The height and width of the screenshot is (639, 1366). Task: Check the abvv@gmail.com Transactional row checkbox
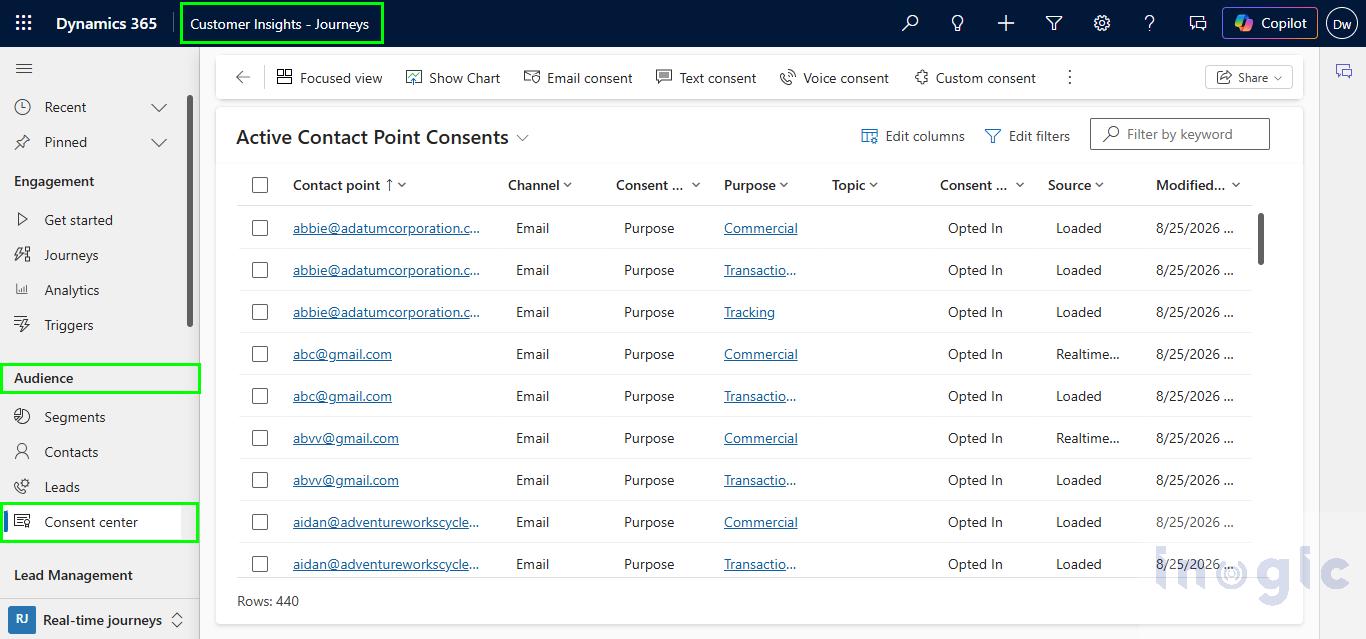click(260, 480)
